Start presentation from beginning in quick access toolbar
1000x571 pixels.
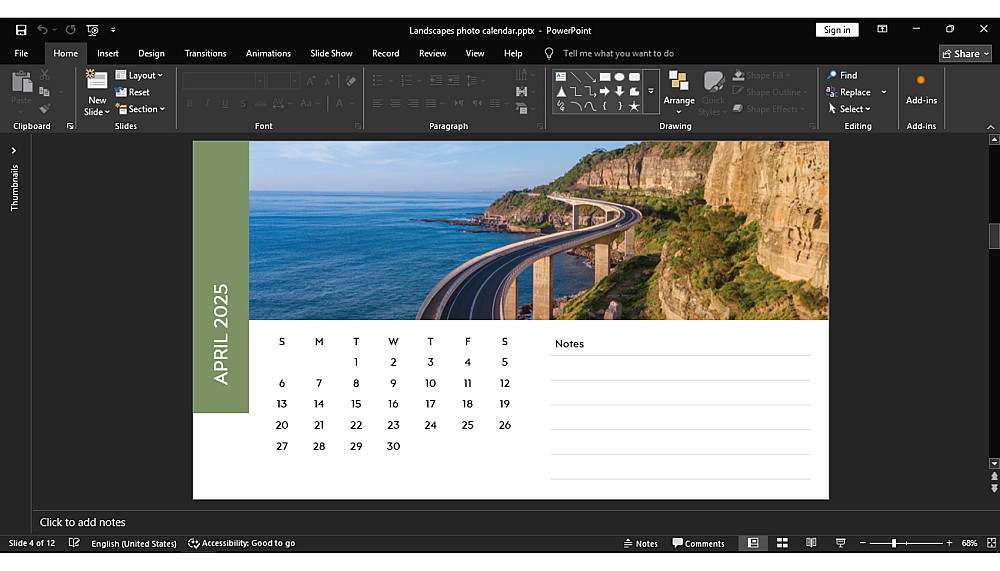click(x=92, y=30)
